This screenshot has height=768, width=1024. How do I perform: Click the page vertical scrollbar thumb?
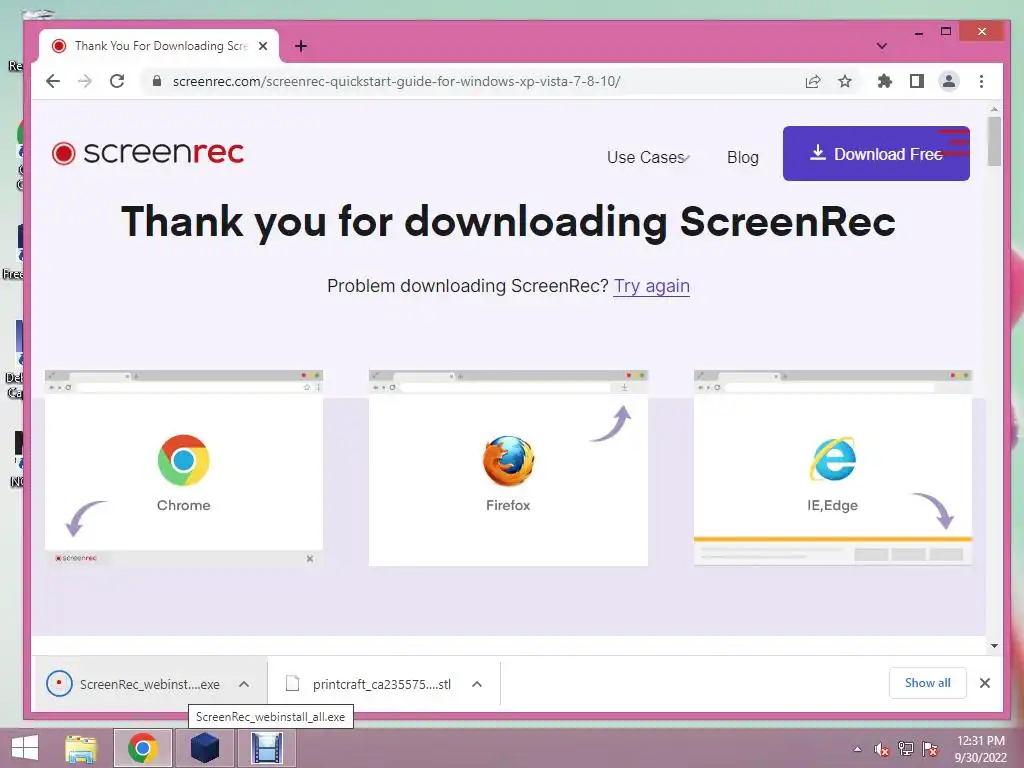point(994,142)
